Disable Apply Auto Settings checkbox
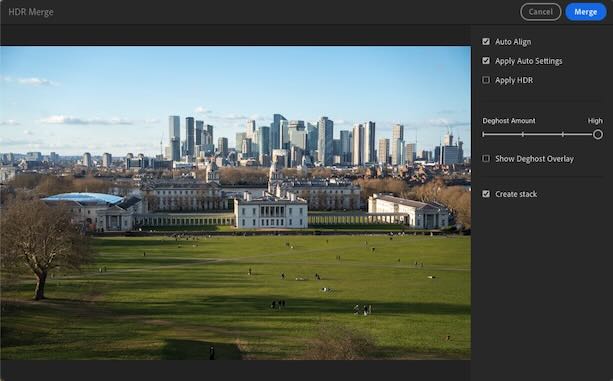613x381 pixels. click(486, 61)
